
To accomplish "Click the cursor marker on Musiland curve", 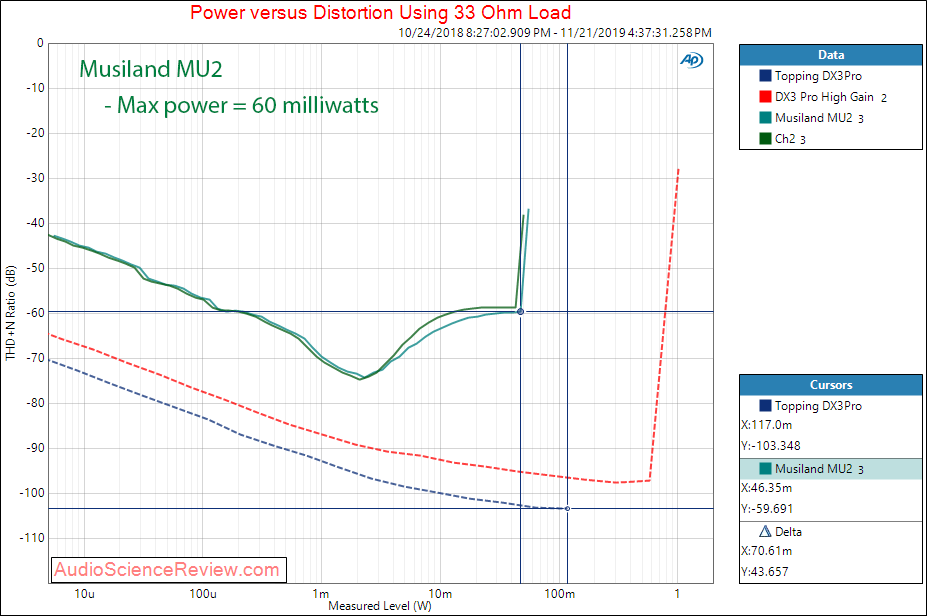I will (520, 312).
